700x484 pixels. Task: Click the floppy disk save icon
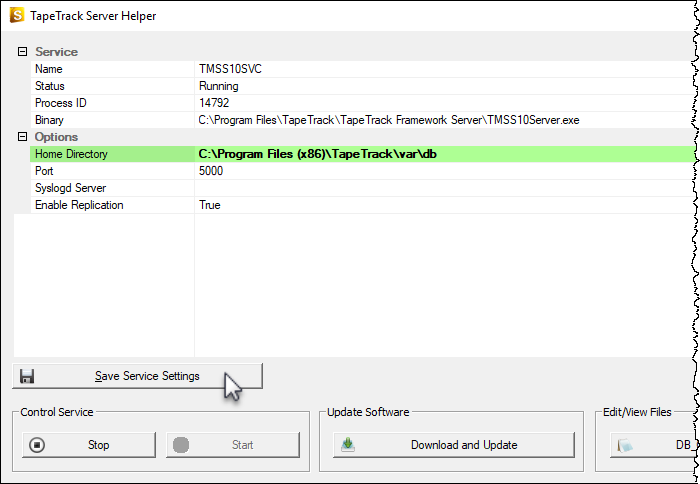point(27,376)
